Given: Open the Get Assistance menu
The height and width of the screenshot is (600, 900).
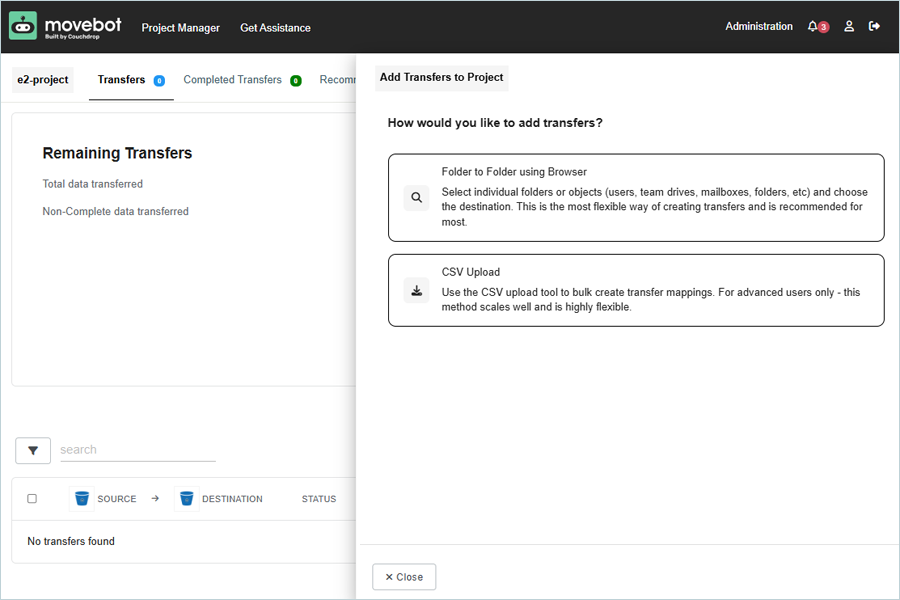Looking at the screenshot, I should (x=275, y=28).
